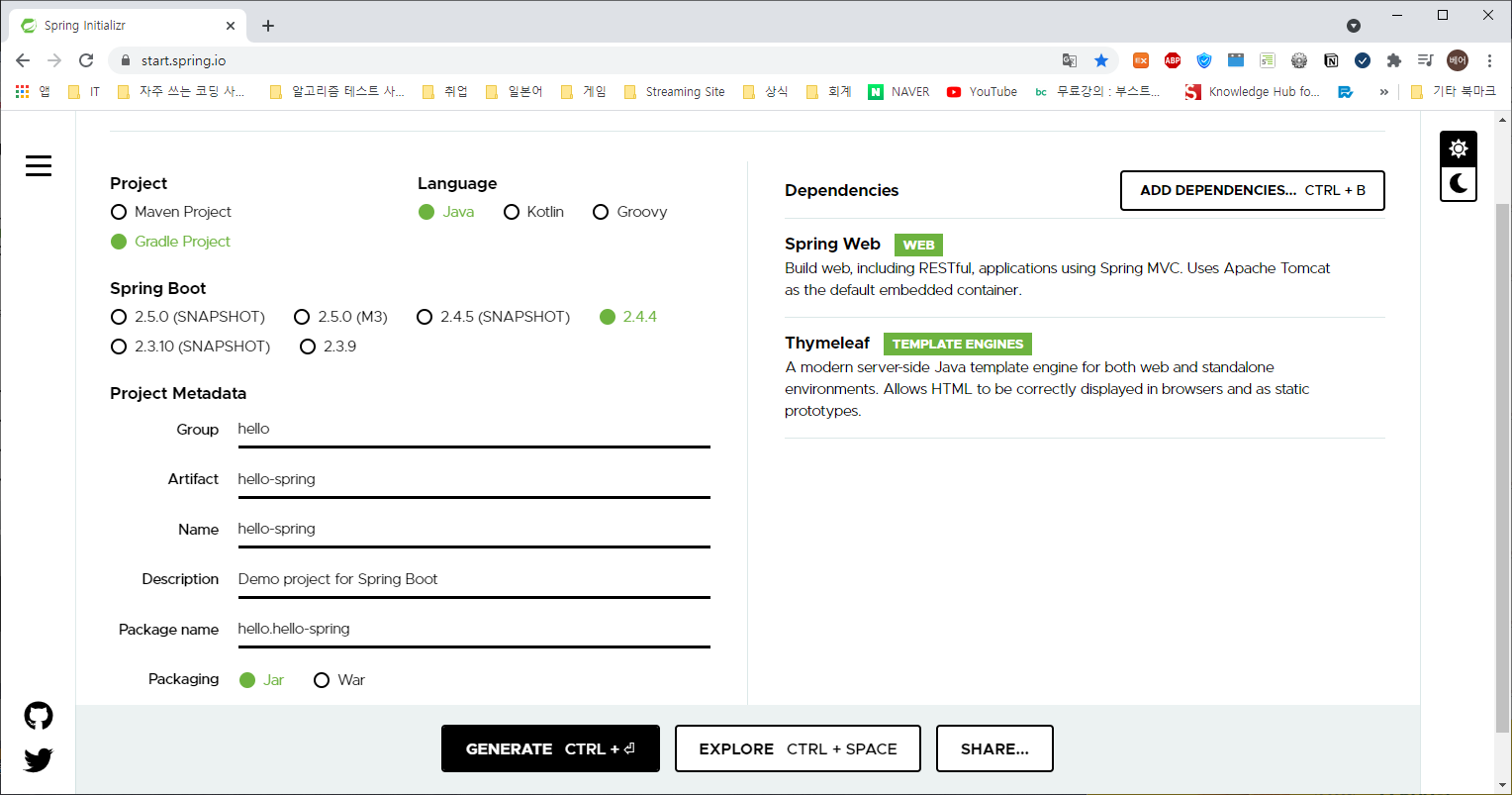Open the Streaming Site bookmark folder
This screenshot has height=795, width=1512.
tap(674, 91)
